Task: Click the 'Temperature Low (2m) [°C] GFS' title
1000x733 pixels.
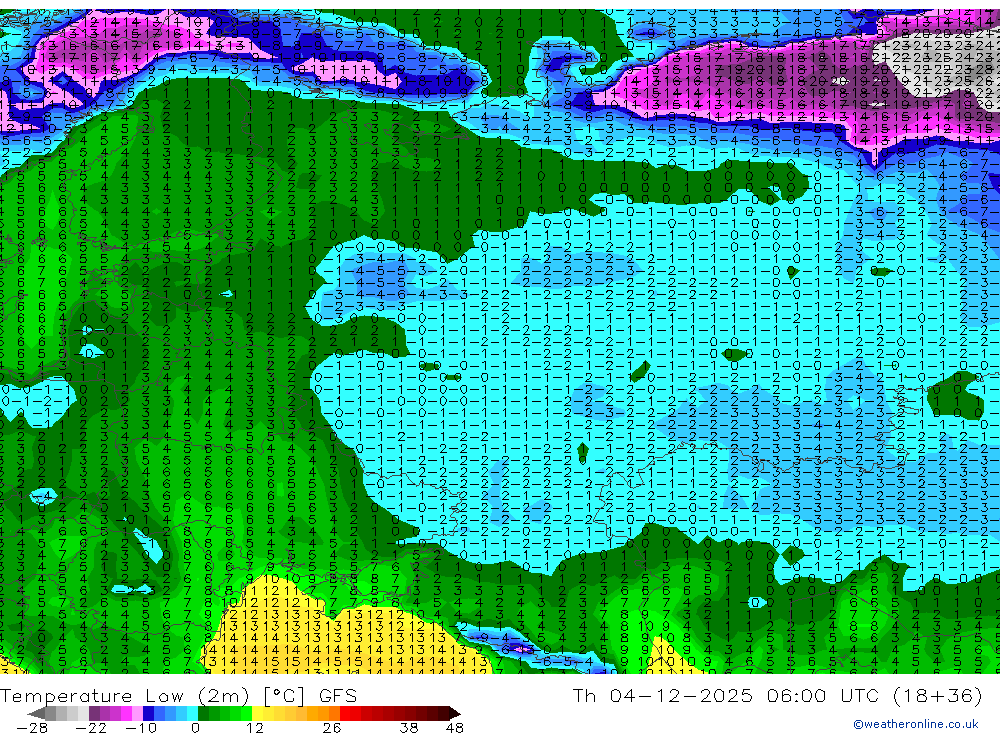Action: (179, 696)
